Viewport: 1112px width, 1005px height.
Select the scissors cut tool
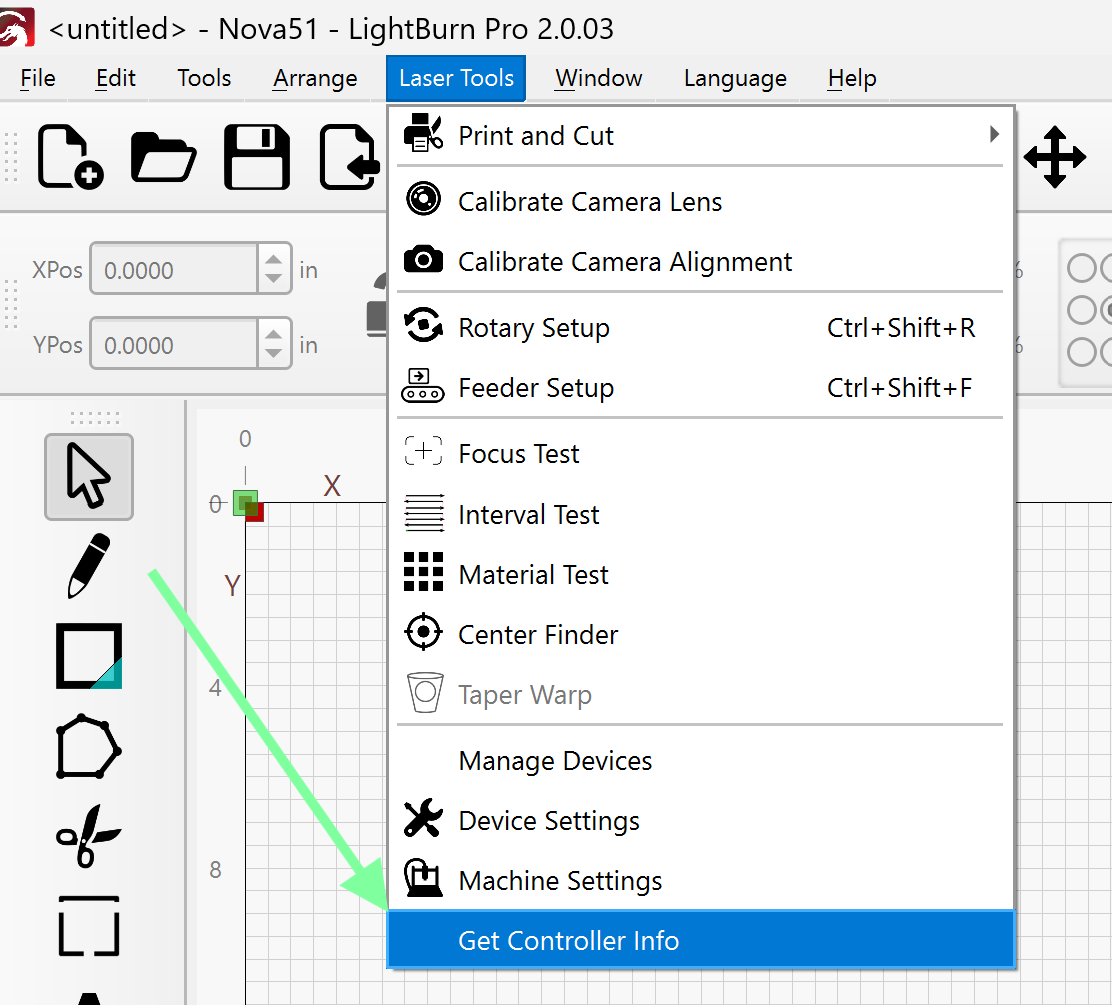click(89, 836)
